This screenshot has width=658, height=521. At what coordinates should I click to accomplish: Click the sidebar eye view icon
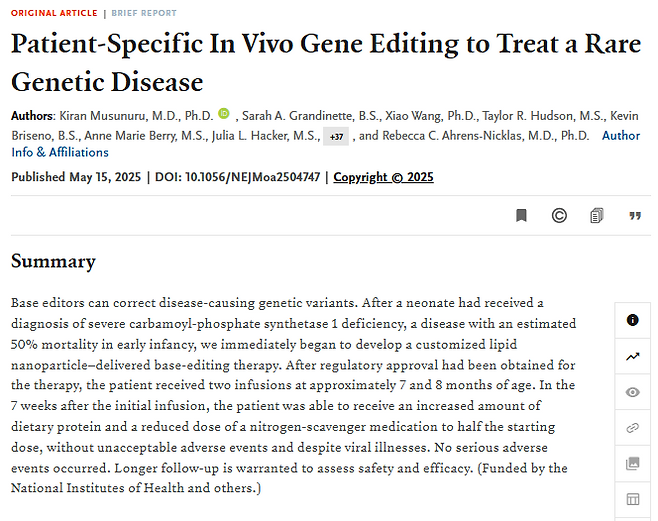pos(632,392)
